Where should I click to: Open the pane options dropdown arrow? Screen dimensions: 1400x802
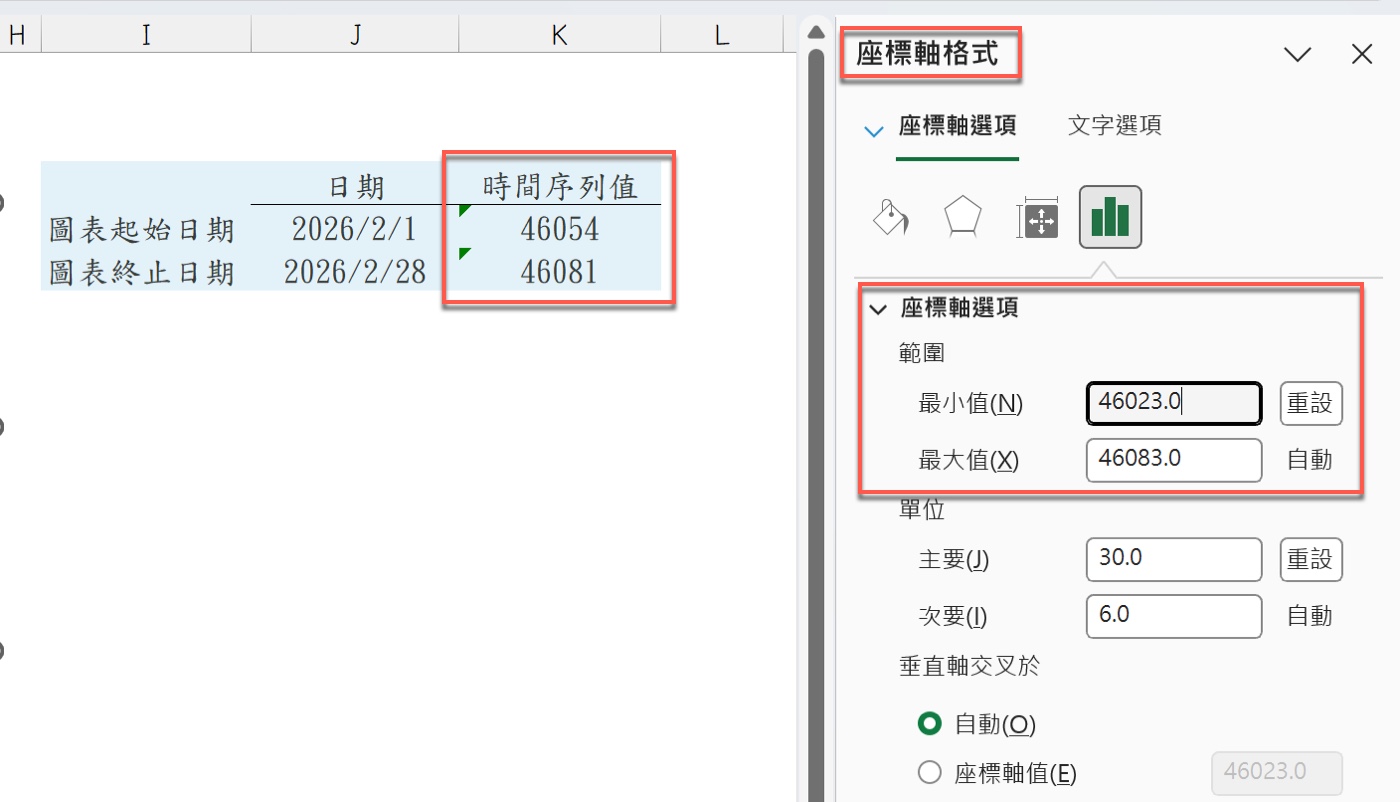[1298, 55]
